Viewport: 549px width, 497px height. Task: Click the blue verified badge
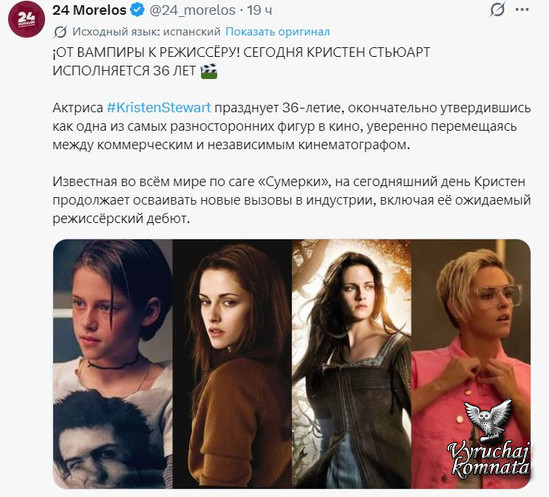click(137, 10)
